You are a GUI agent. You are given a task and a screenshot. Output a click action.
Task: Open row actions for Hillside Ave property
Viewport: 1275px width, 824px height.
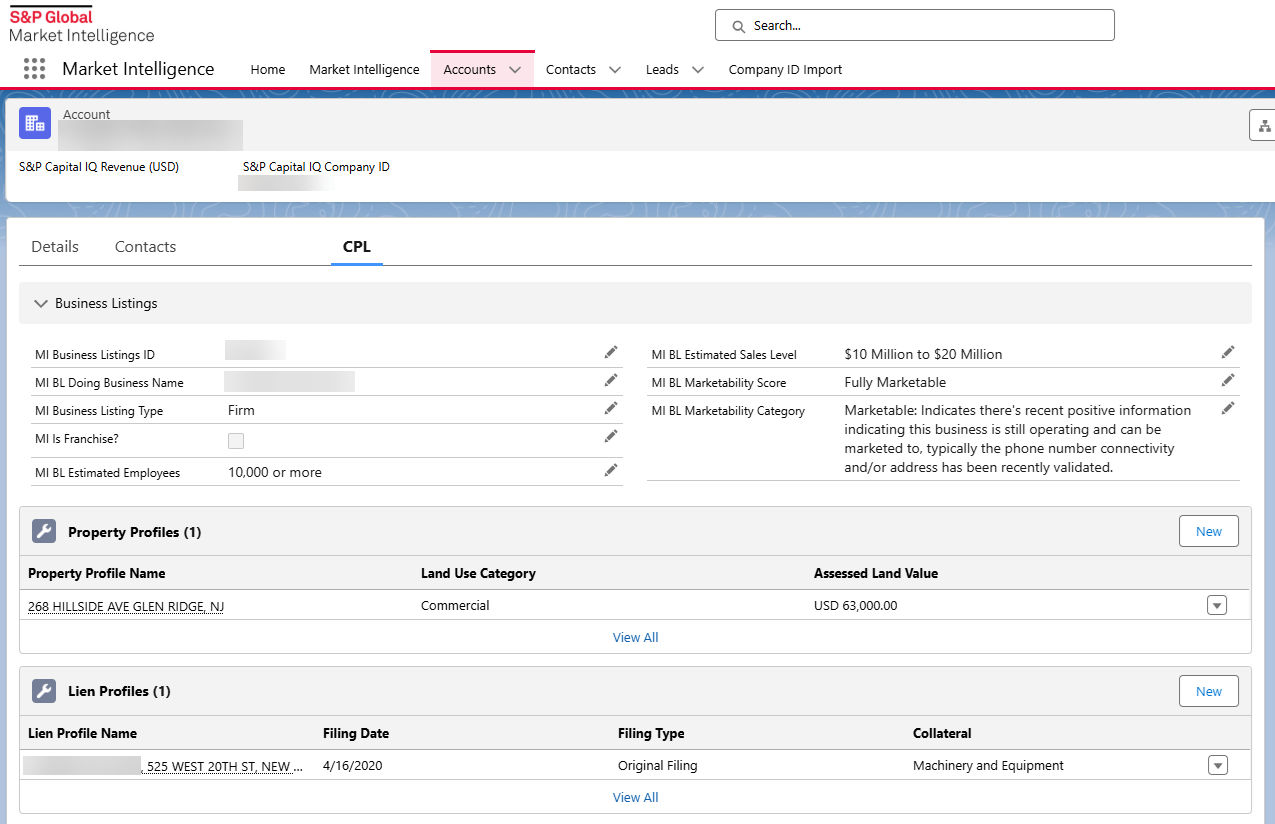(x=1216, y=605)
